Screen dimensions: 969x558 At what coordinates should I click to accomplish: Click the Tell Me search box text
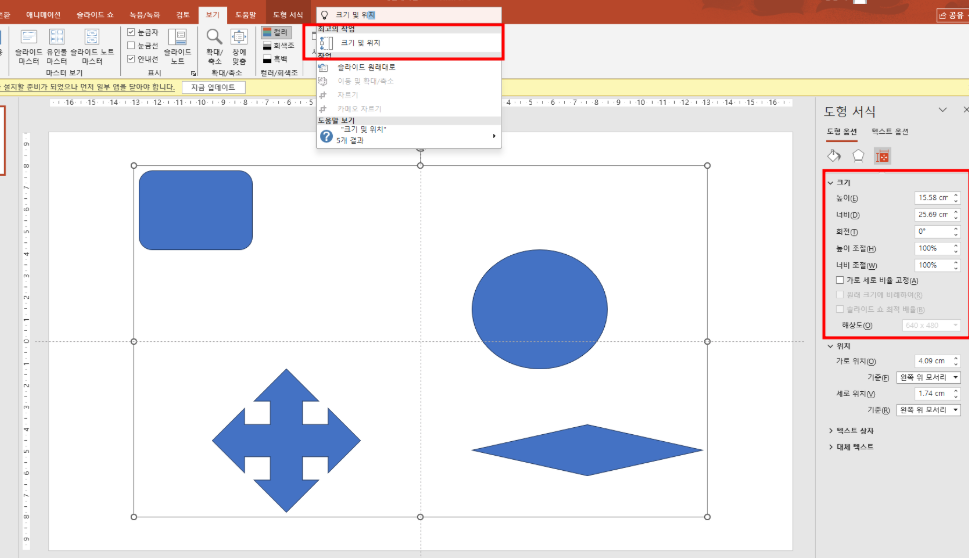pyautogui.click(x=355, y=15)
